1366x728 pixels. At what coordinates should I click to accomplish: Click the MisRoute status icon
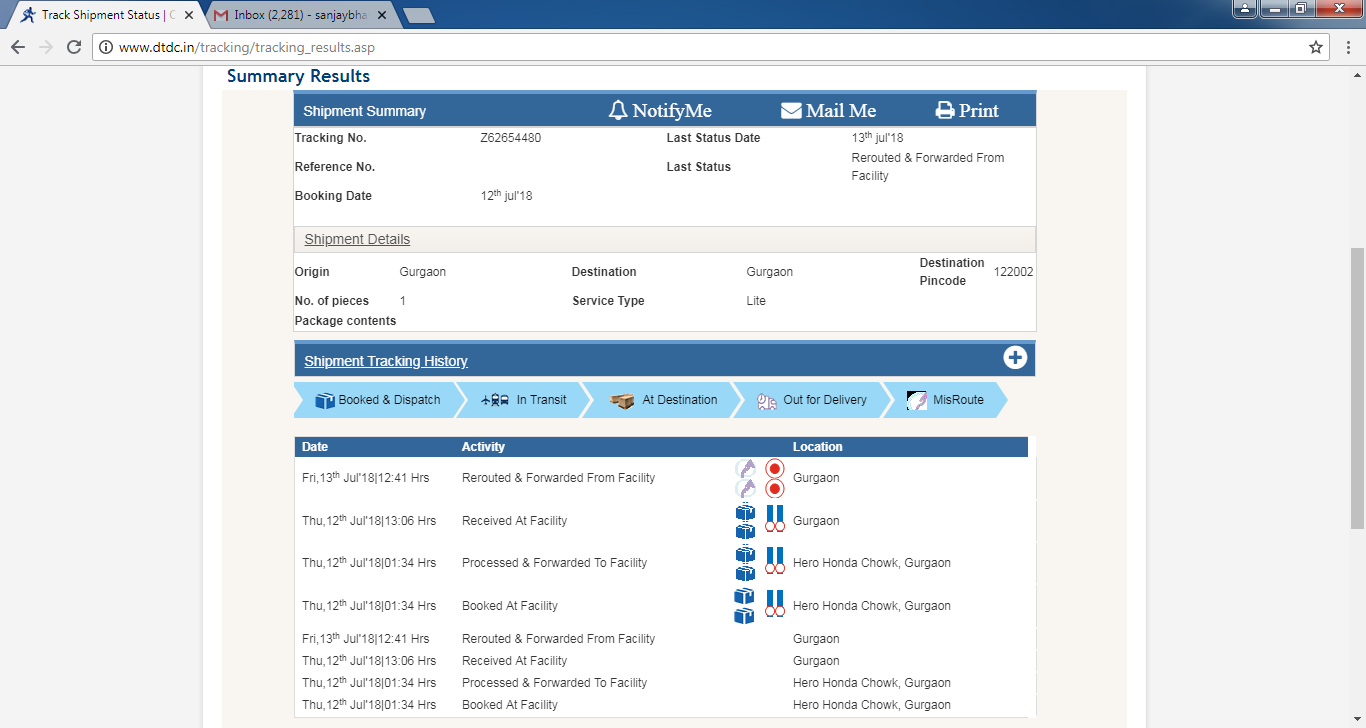pyautogui.click(x=917, y=400)
